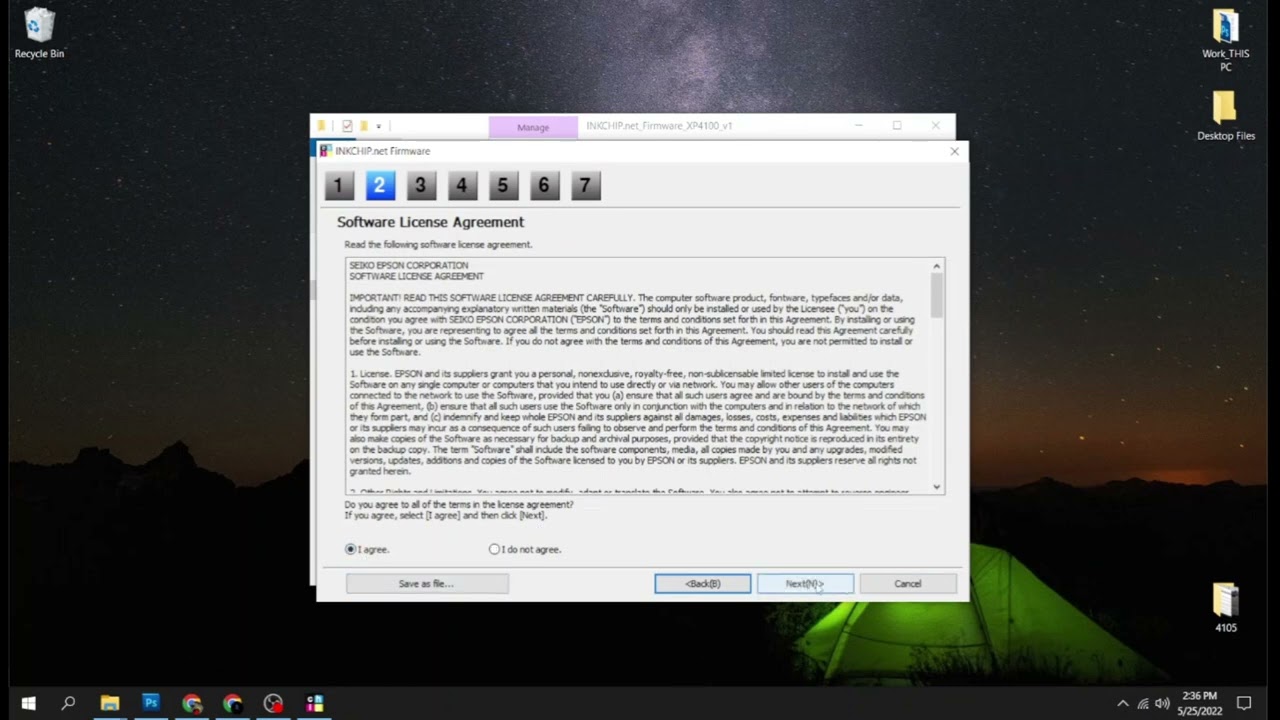
Task: Click step 7 indicator in installer
Action: coord(586,185)
